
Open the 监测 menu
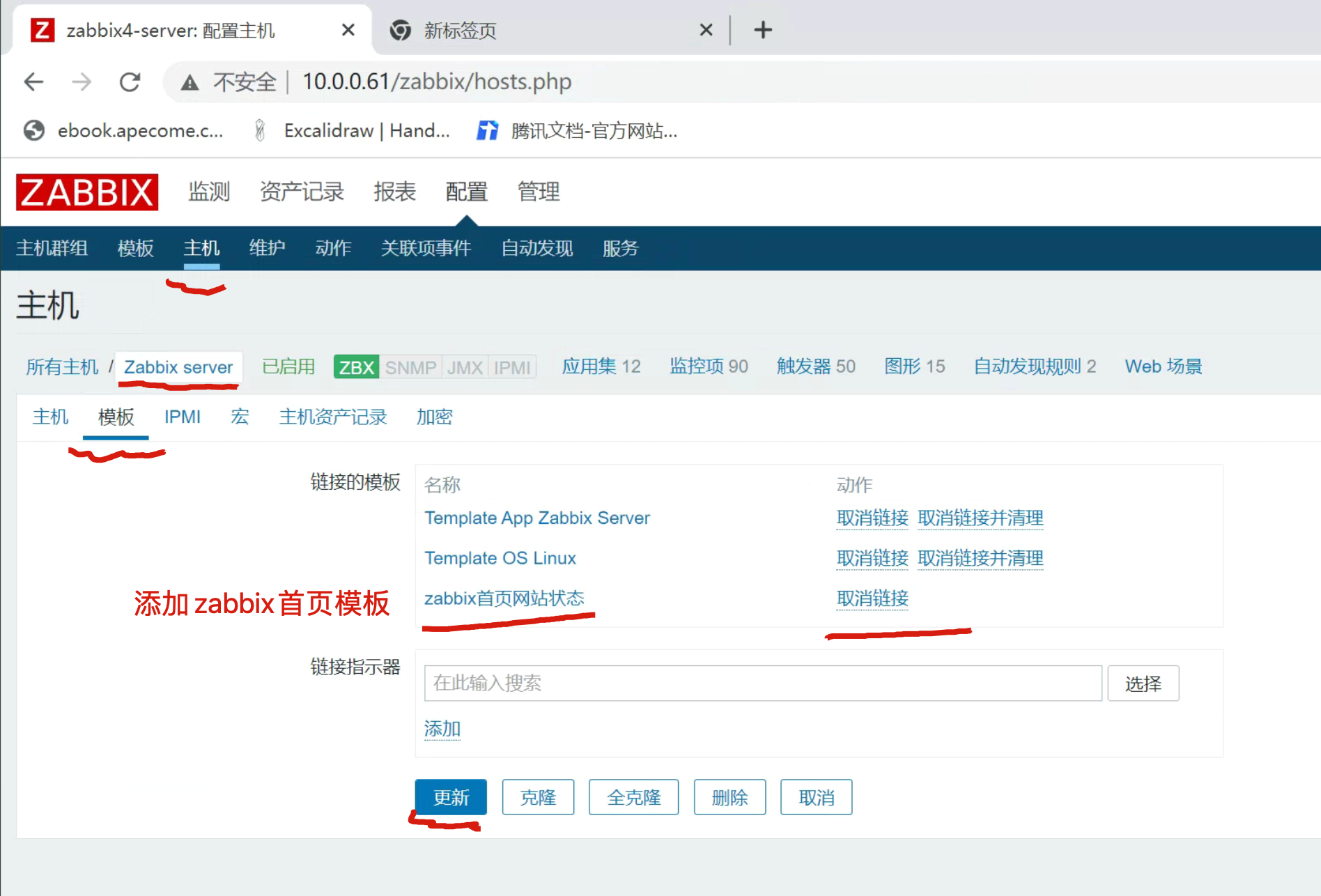point(209,192)
